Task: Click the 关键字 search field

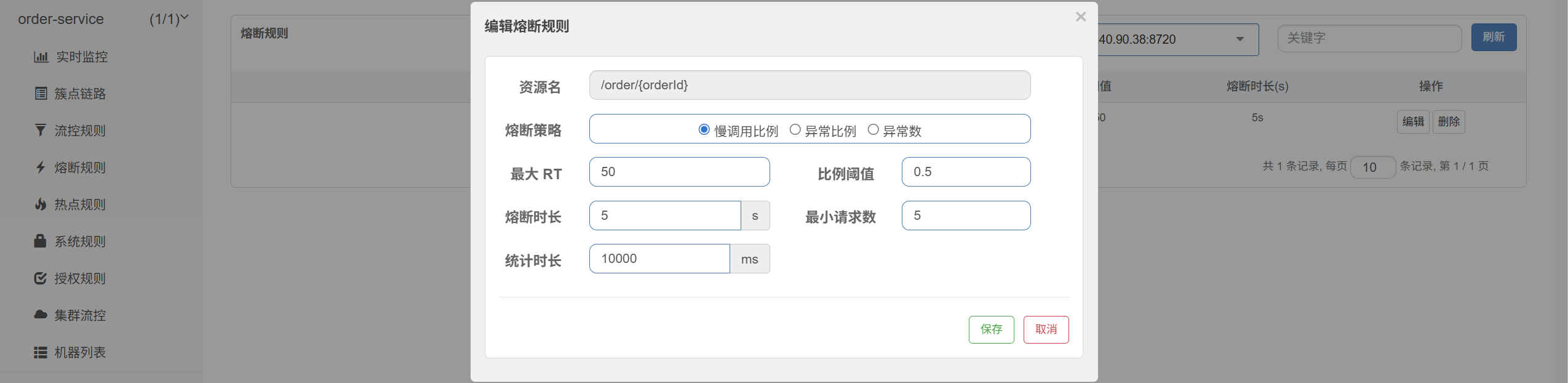Action: [1369, 38]
